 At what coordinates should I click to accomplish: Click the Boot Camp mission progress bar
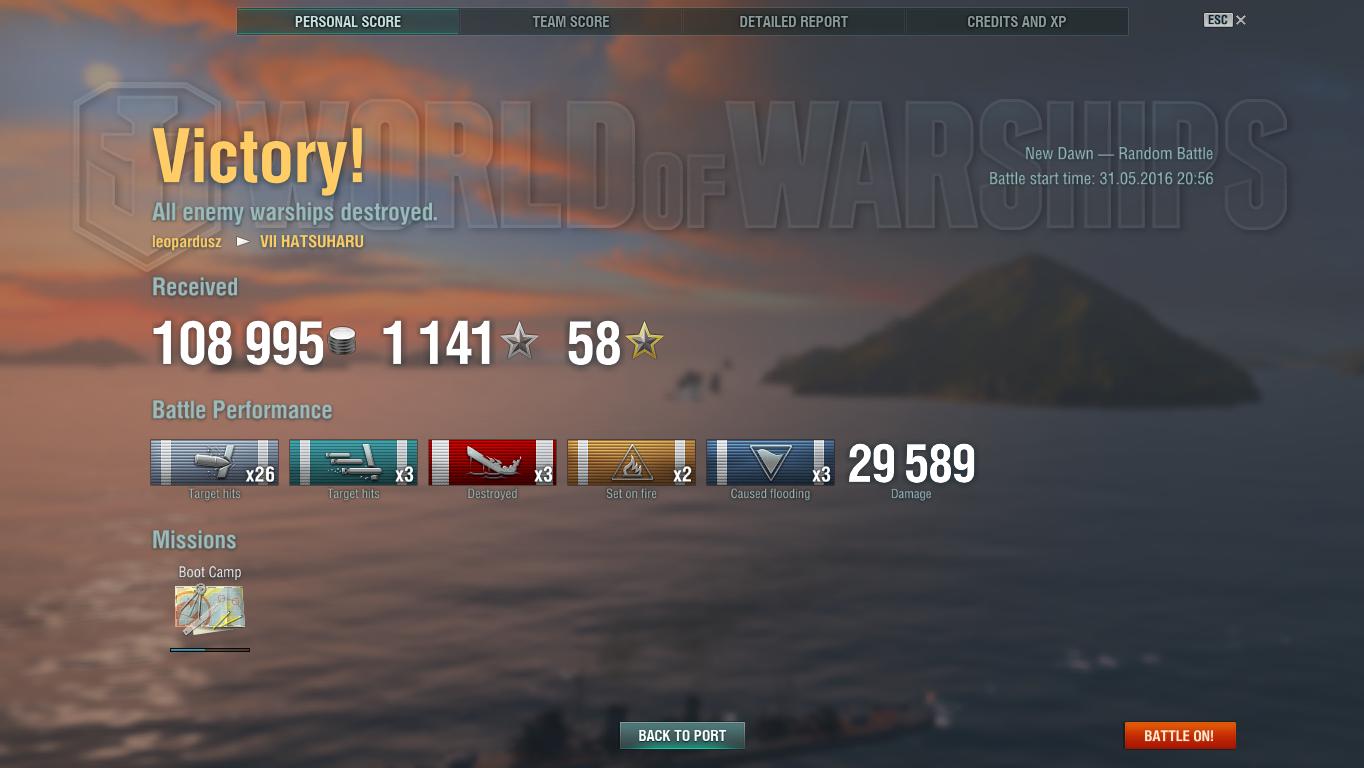tap(210, 650)
